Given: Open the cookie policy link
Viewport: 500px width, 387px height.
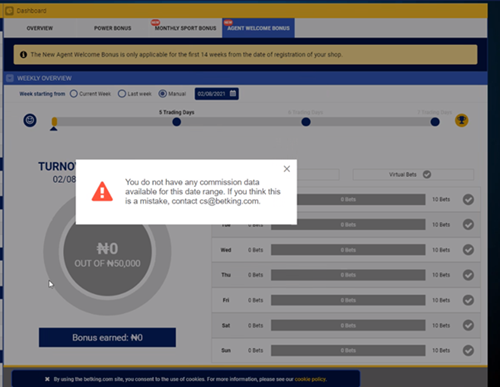Looking at the screenshot, I should (x=310, y=379).
